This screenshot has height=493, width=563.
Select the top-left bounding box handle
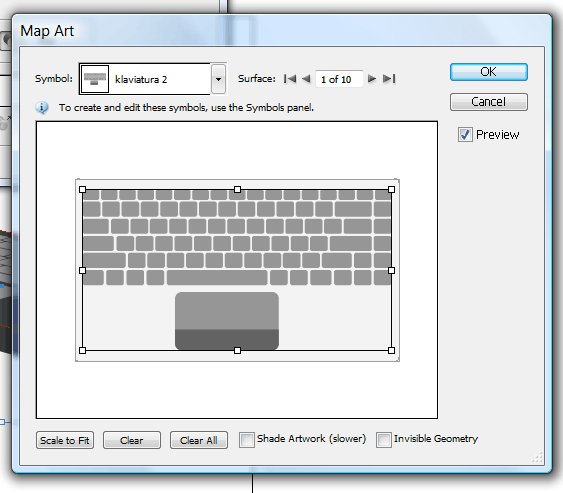82,190
